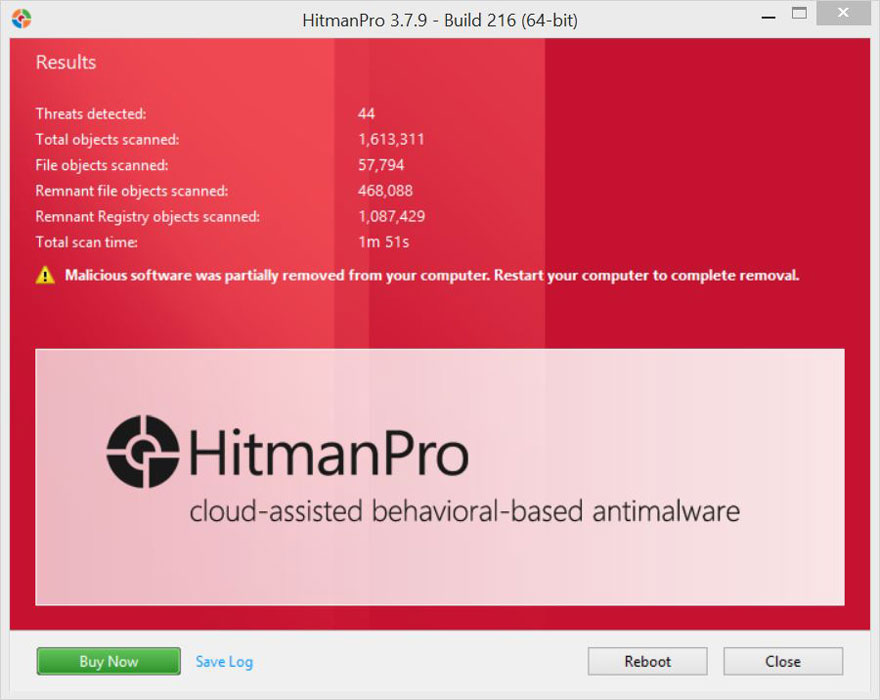Reboot the computer with the Reboot button
This screenshot has height=700, width=880.
pos(647,661)
